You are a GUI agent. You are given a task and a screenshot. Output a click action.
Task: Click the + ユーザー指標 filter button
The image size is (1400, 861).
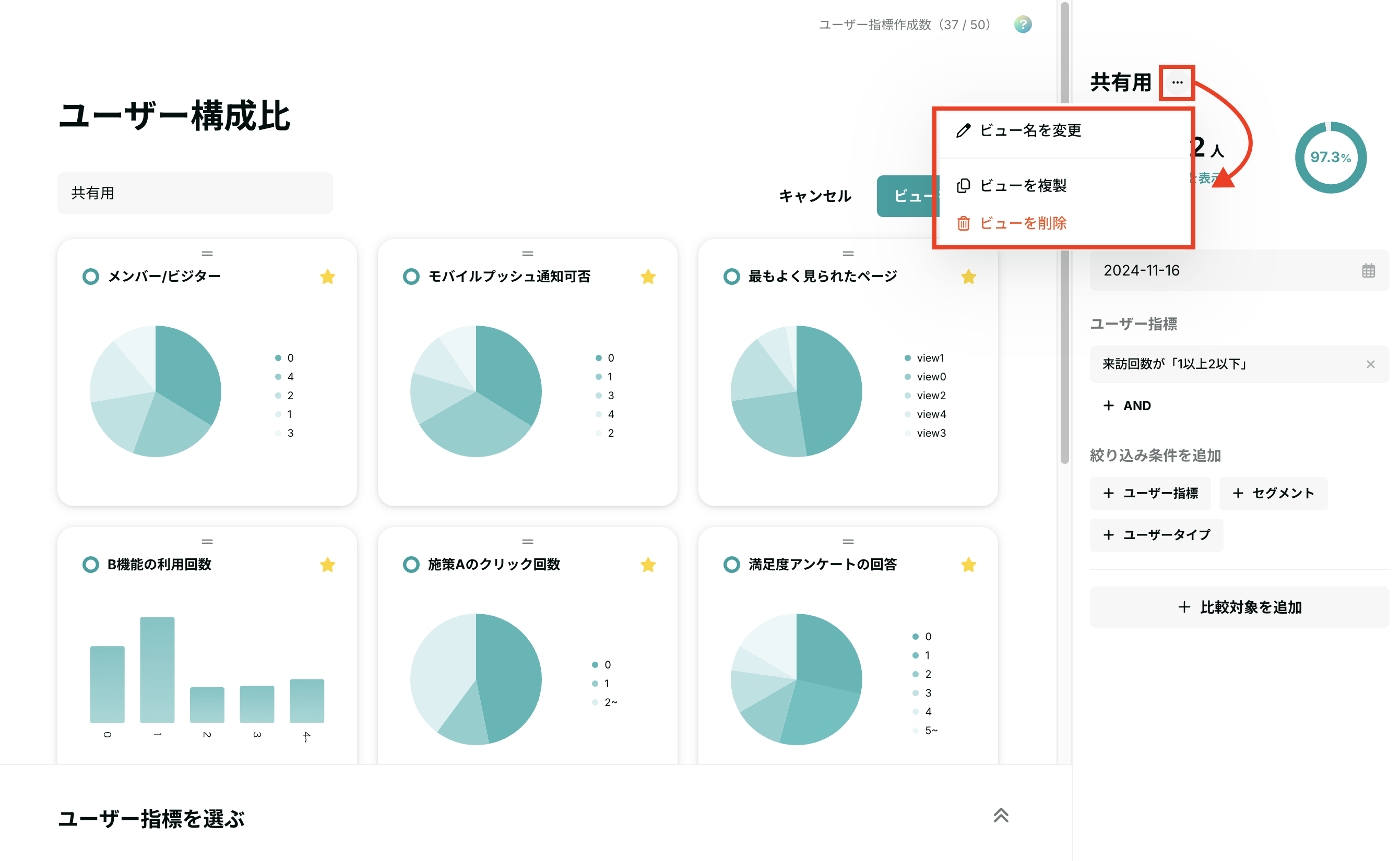[x=1150, y=494]
